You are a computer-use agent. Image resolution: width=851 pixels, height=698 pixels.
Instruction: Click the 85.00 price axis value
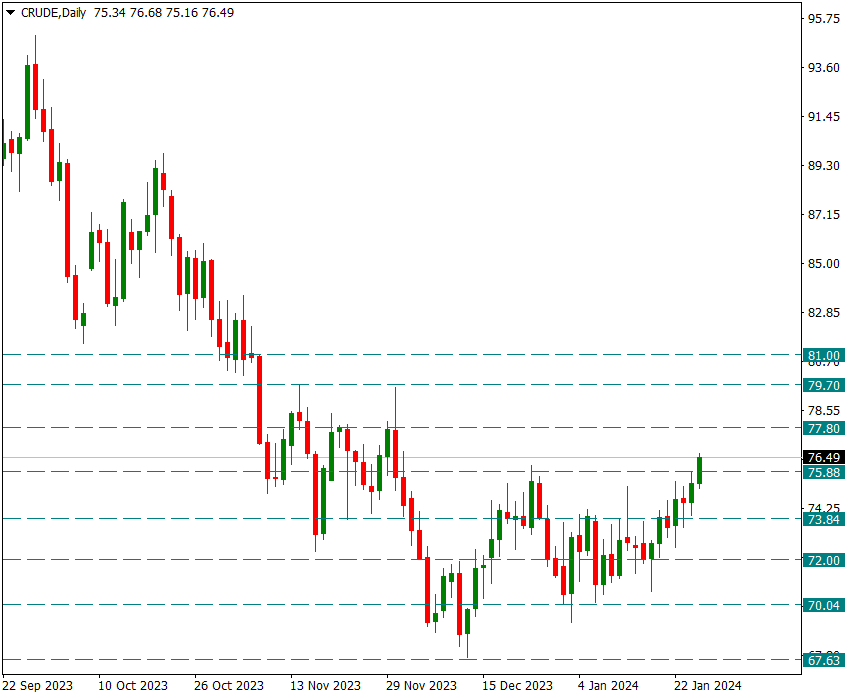pos(824,263)
